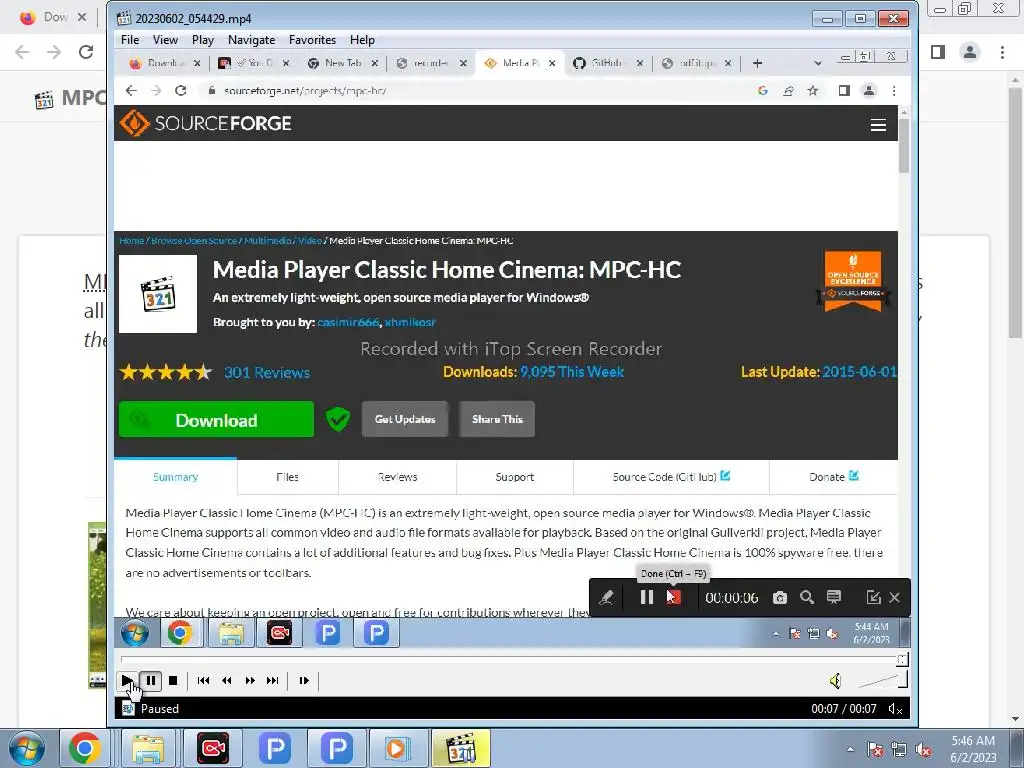Click the pen annotation icon in recorder
Screen dimensions: 1024x768
click(606, 598)
